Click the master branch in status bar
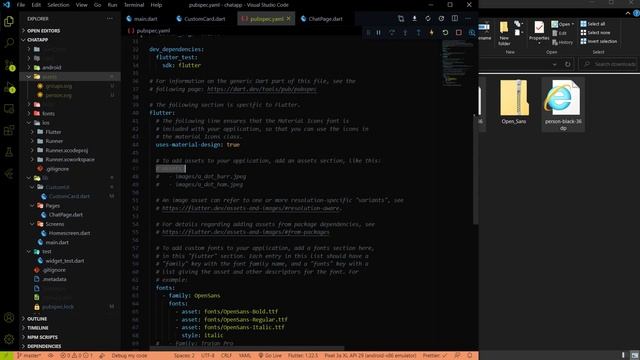The height and width of the screenshot is (360, 640). tap(29, 356)
